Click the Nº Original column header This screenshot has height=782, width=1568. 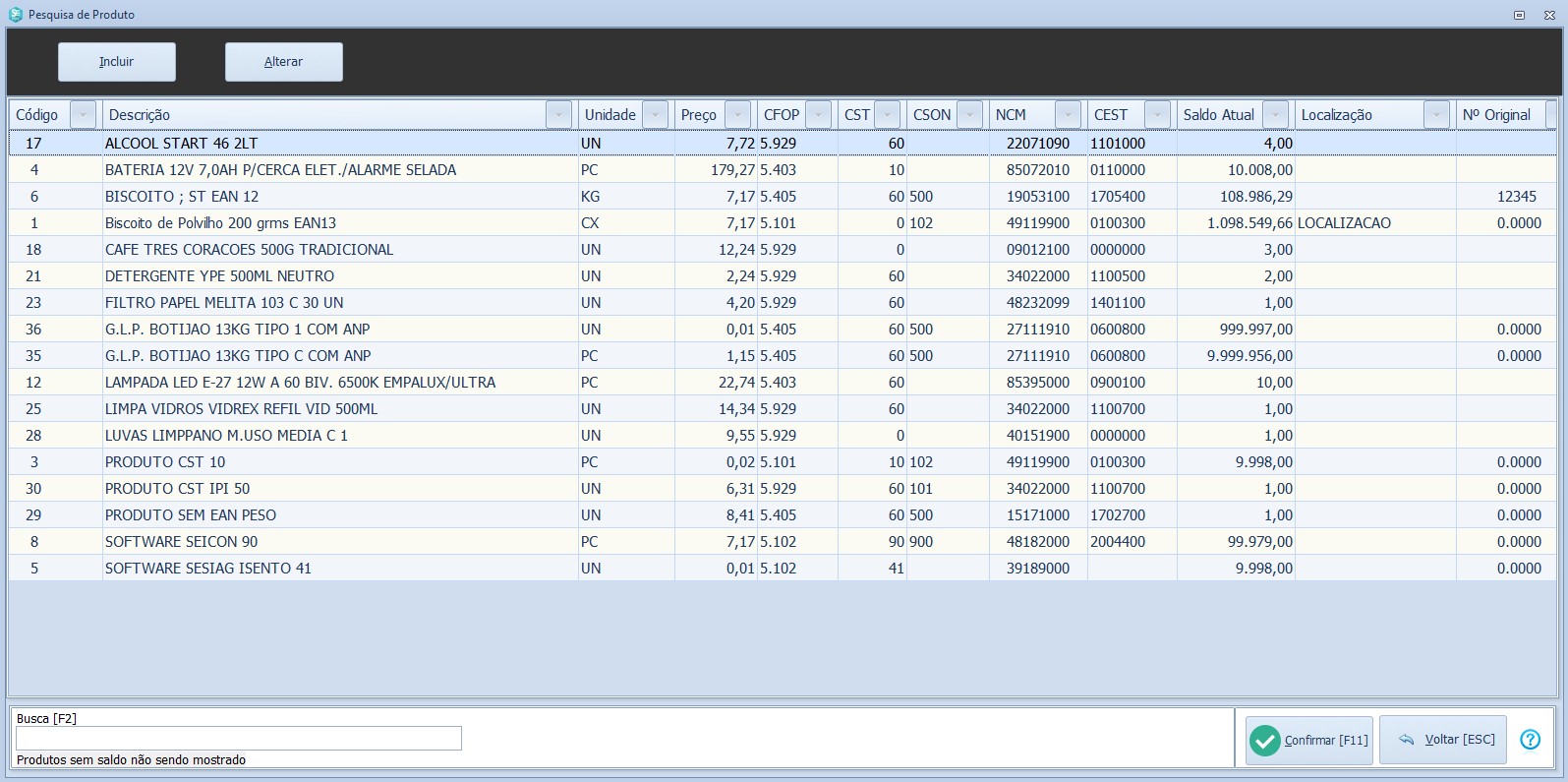[1495, 115]
